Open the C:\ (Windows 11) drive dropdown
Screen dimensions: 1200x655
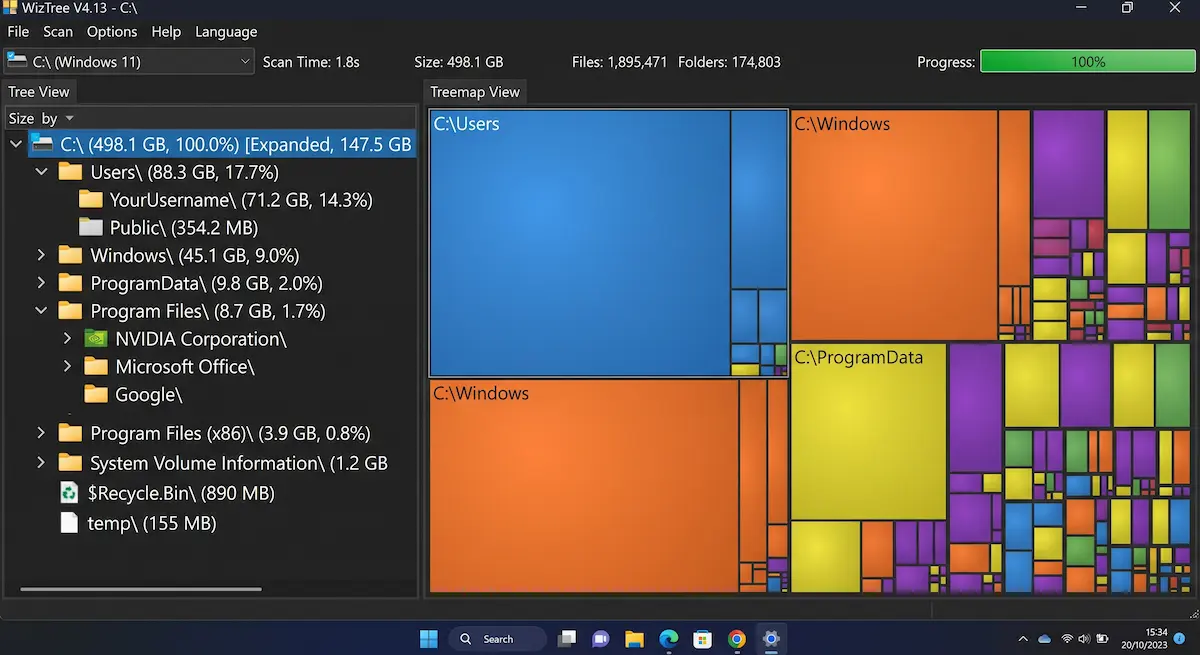click(129, 61)
